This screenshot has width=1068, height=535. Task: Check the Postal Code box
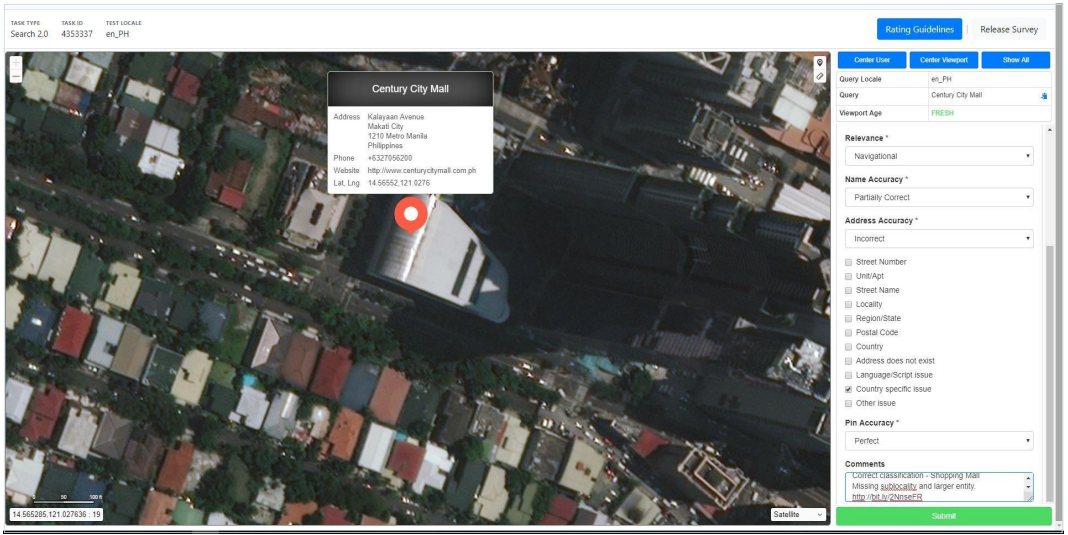tap(849, 333)
